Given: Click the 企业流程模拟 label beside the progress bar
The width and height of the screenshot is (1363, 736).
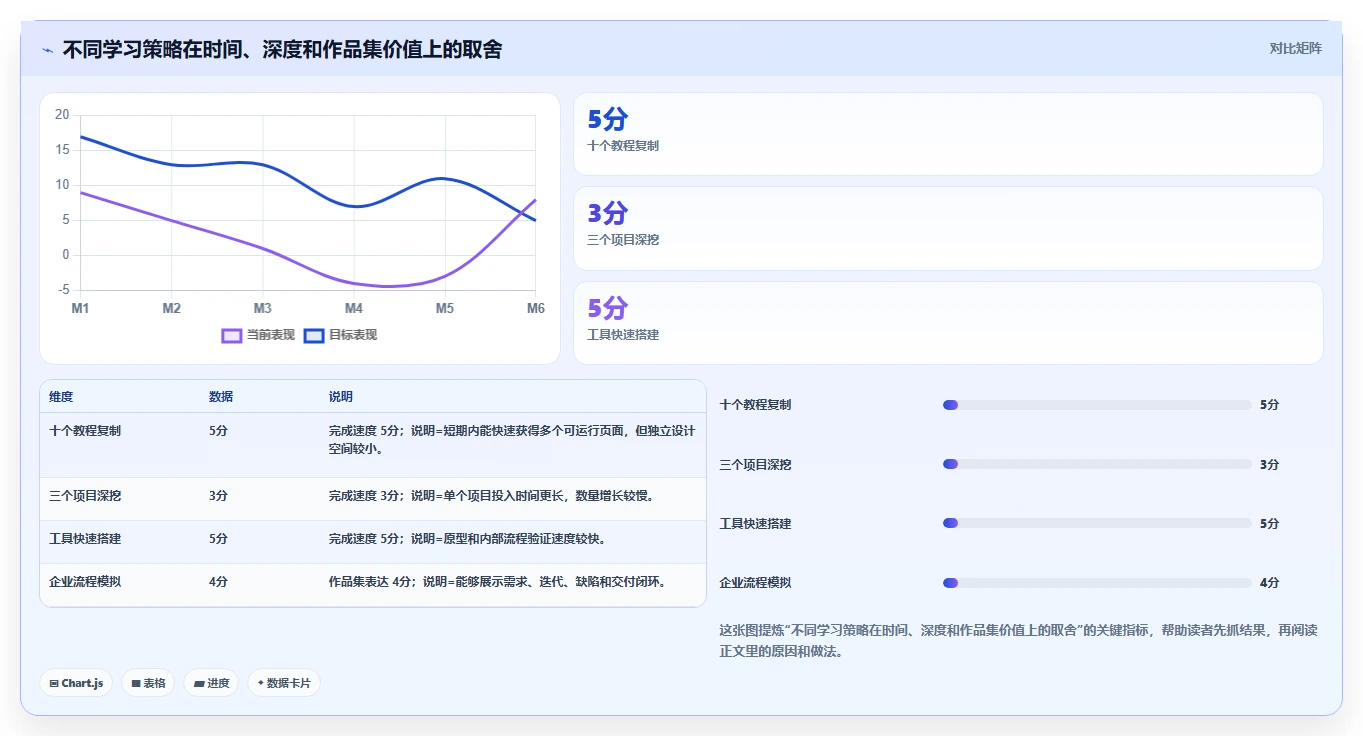Looking at the screenshot, I should (x=755, y=582).
